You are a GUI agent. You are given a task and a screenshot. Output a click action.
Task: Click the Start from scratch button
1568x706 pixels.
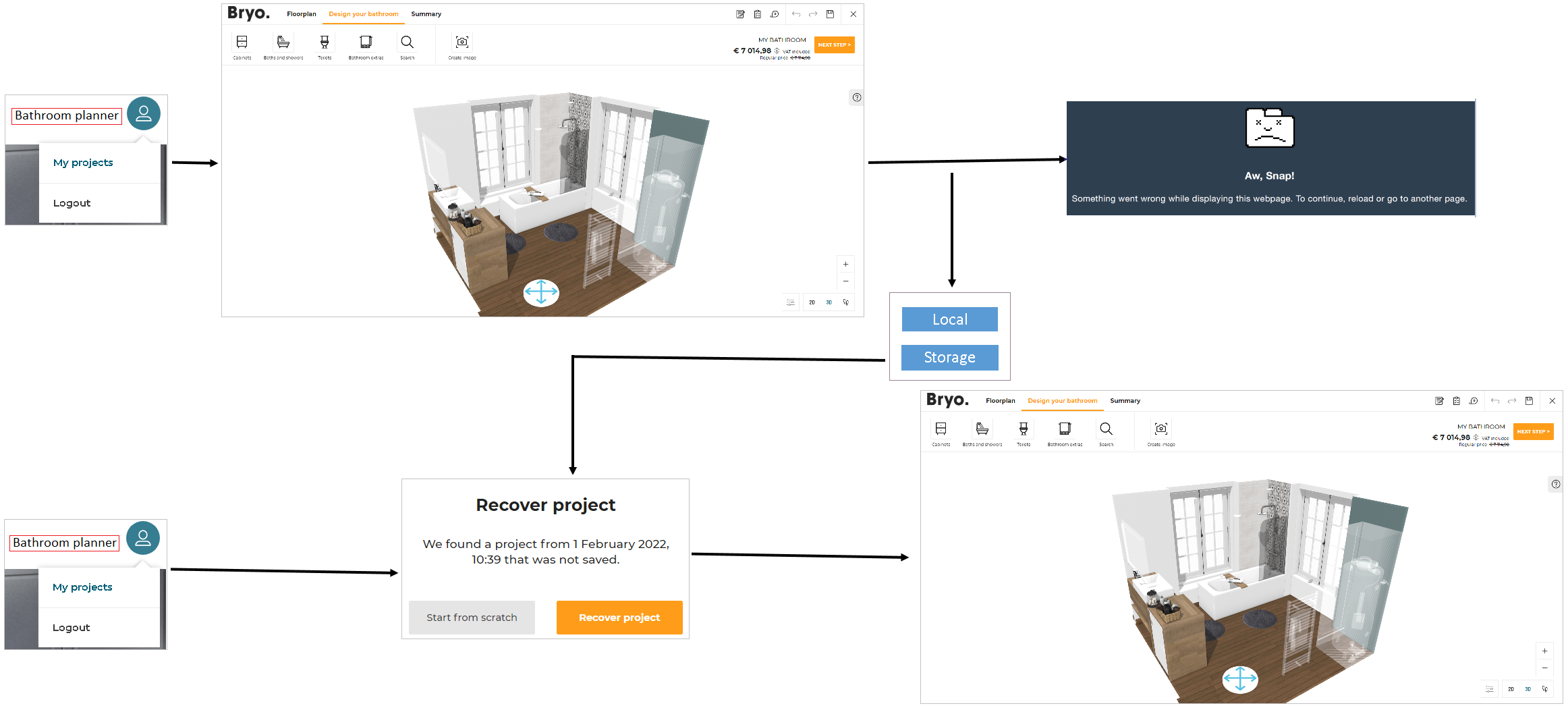pyautogui.click(x=472, y=618)
